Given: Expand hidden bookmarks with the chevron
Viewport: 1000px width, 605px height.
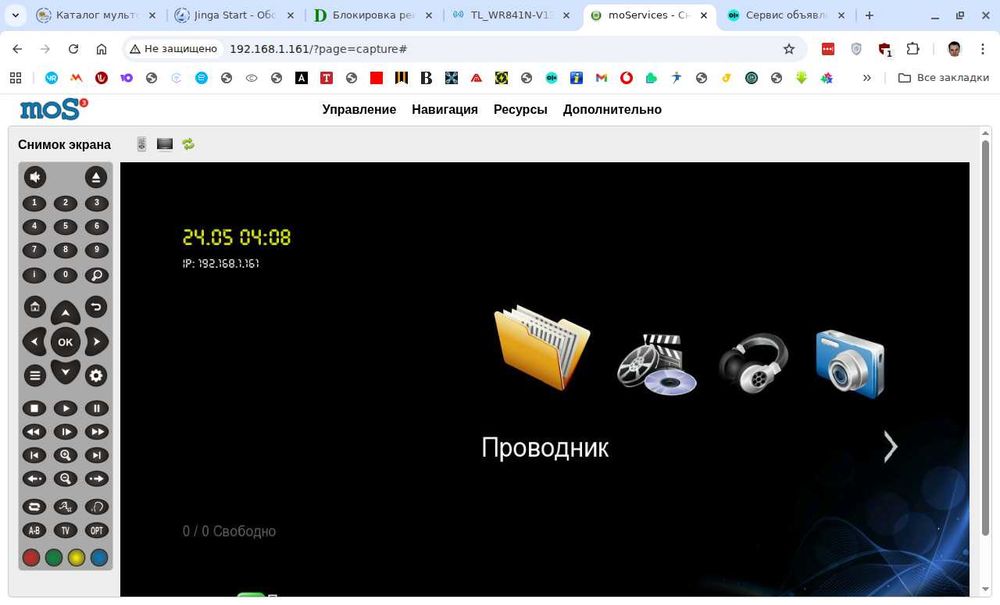Looking at the screenshot, I should [x=867, y=78].
